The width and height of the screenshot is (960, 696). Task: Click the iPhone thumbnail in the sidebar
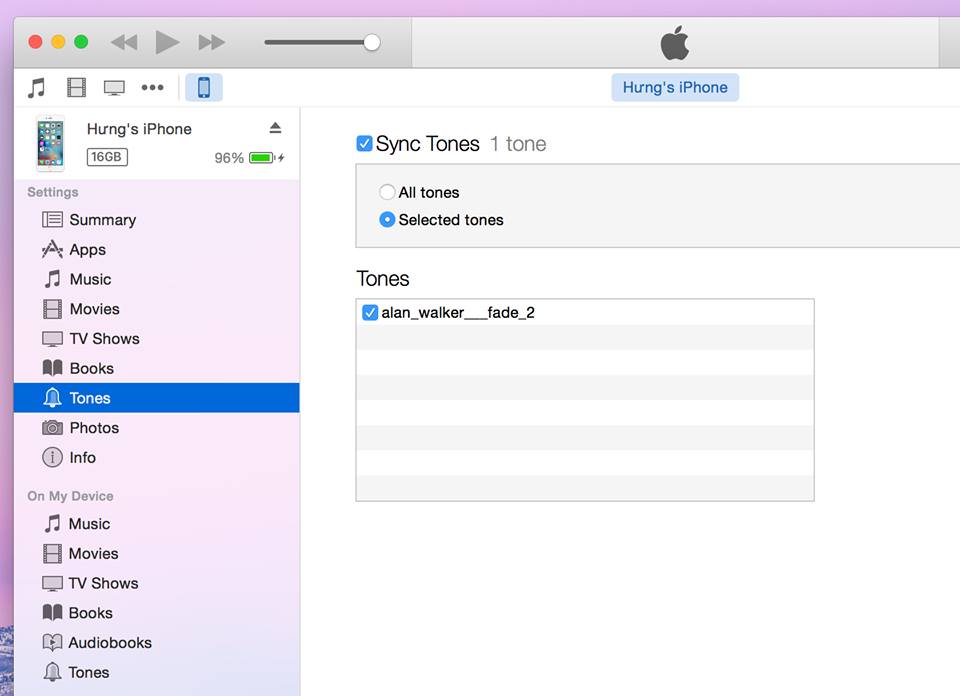50,142
